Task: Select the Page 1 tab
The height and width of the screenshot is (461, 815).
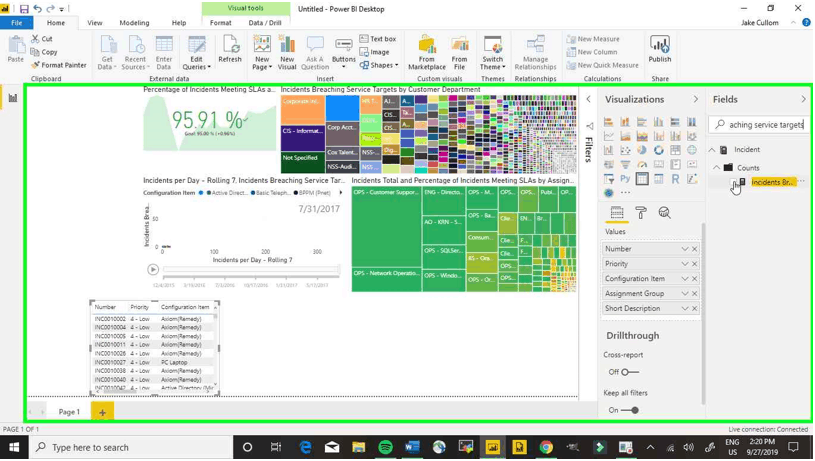Action: 69,412
